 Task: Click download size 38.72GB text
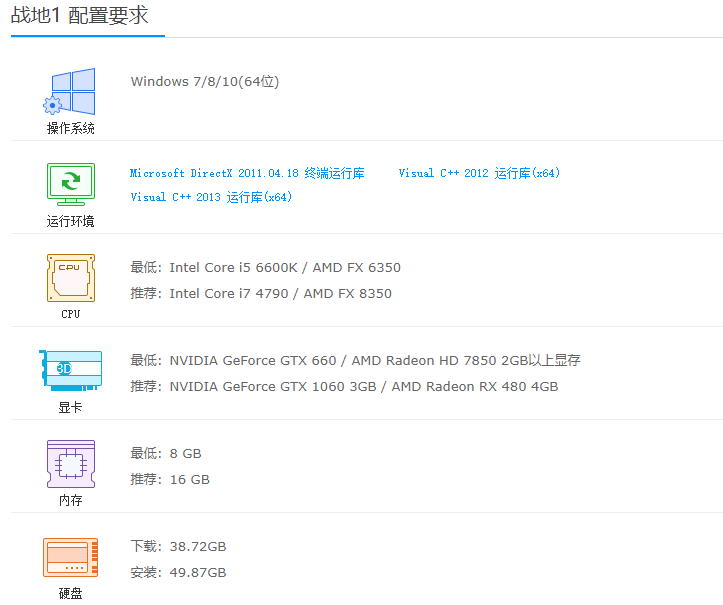coord(178,546)
